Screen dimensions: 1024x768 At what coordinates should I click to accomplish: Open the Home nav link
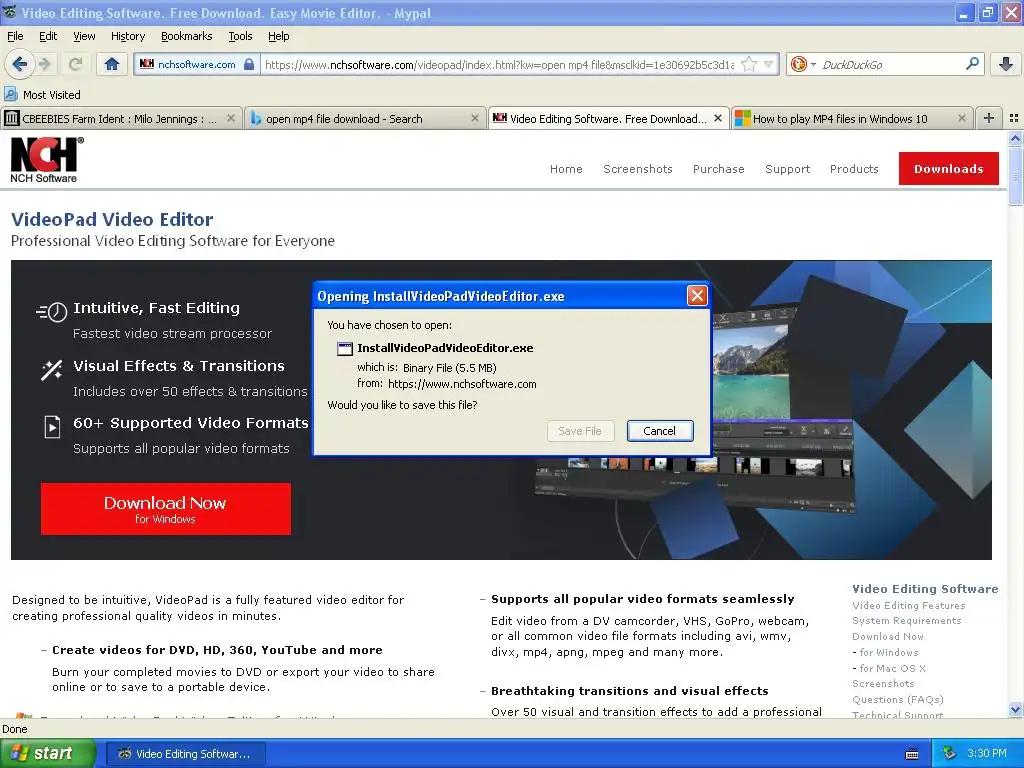pos(566,169)
